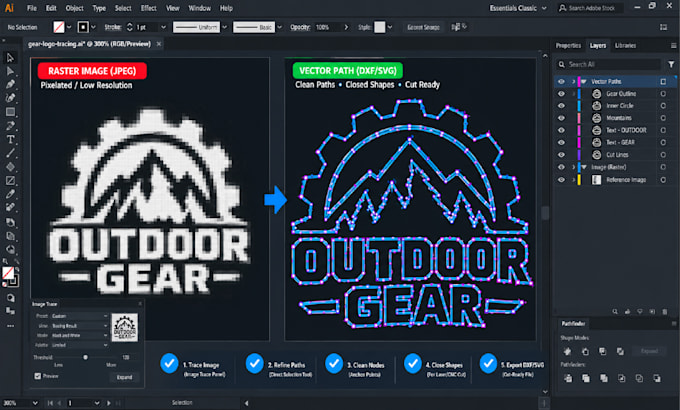This screenshot has width=680, height=410.
Task: Hide the Cut Lines layer
Action: (x=561, y=155)
